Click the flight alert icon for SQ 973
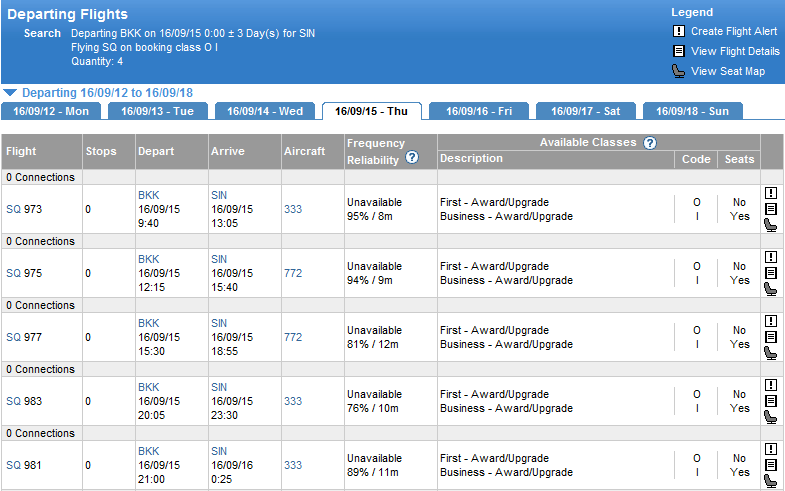The image size is (785, 491). point(771,193)
